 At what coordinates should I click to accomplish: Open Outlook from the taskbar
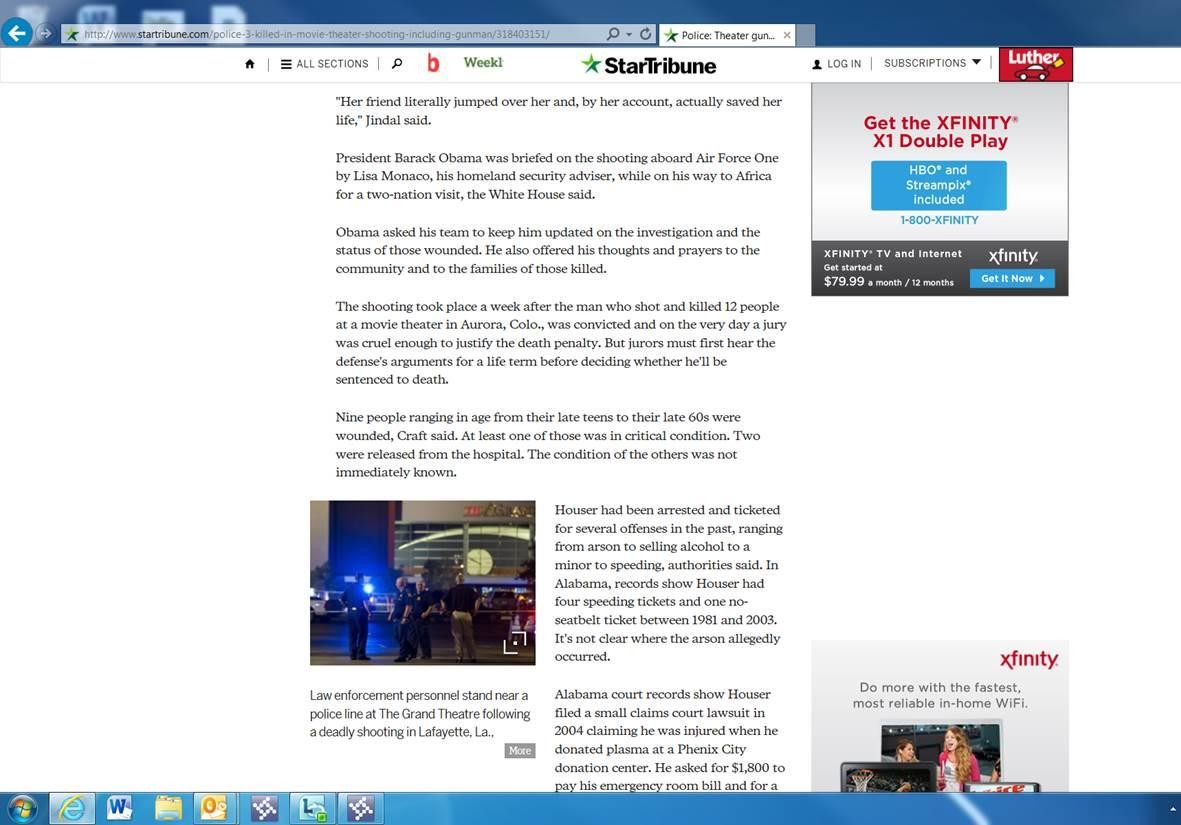point(215,807)
